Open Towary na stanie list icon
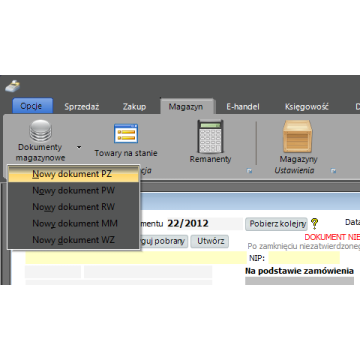The height and width of the screenshot is (360, 360). (126, 134)
